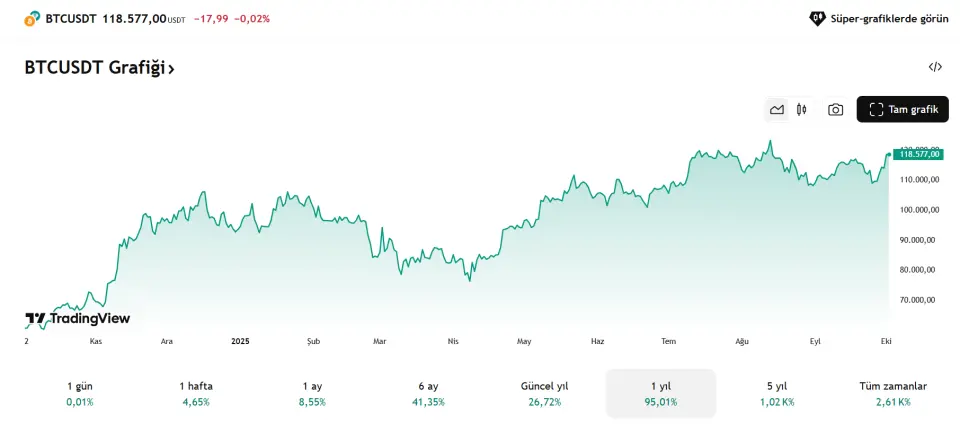Switch to the candlestick chart view
Viewport: 960px width, 431px height.
[802, 110]
